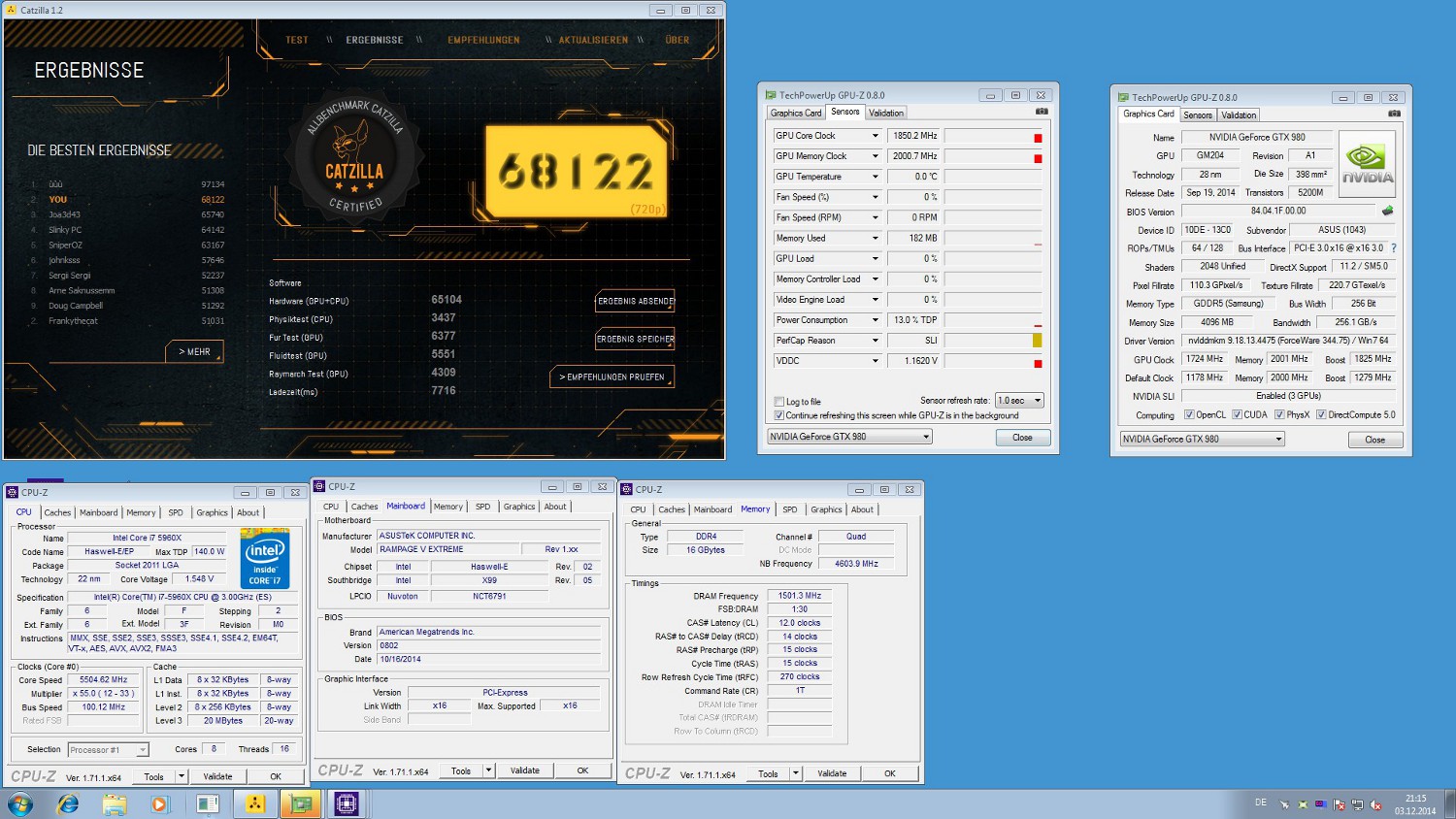Switch to Catzilla taskbar icon
1456x819 pixels.
pyautogui.click(x=255, y=803)
